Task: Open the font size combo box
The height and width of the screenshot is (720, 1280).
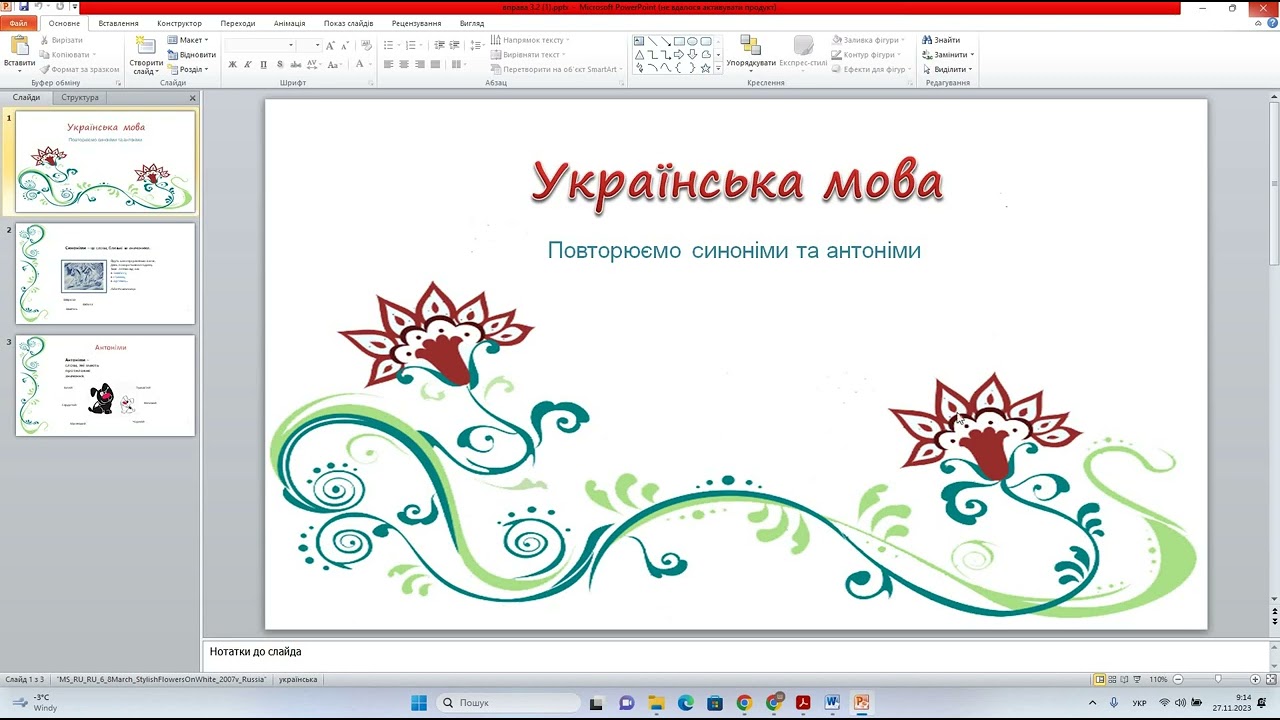Action: [310, 45]
